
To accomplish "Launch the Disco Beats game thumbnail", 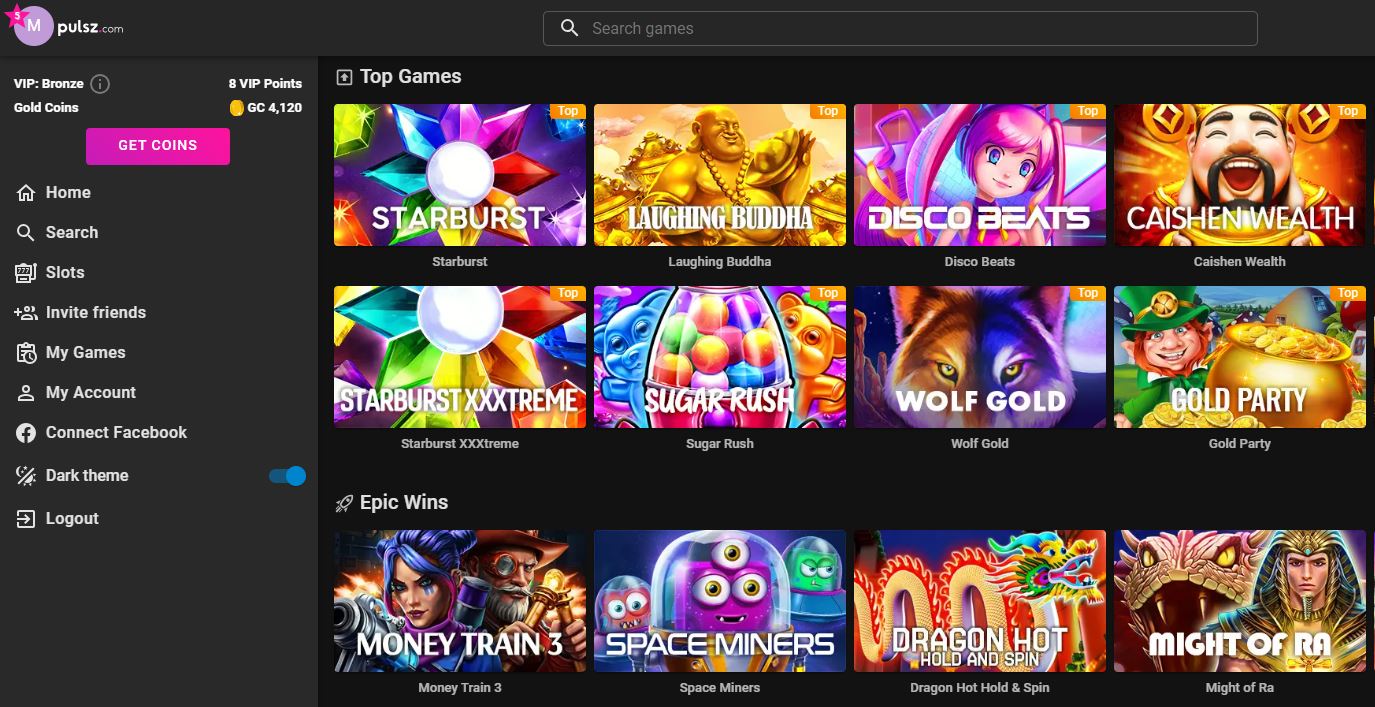I will click(x=980, y=175).
